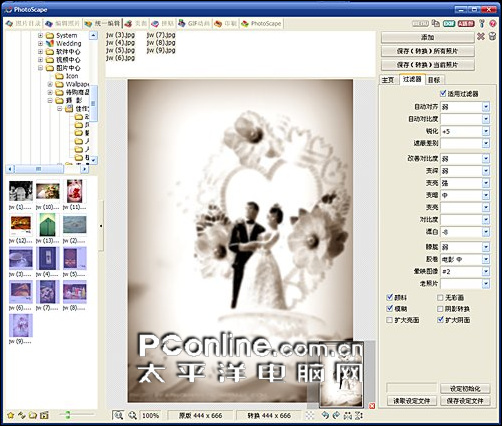Viewport: 502px width, 426px height.
Task: Expand the System folder node
Action: (x=40, y=35)
